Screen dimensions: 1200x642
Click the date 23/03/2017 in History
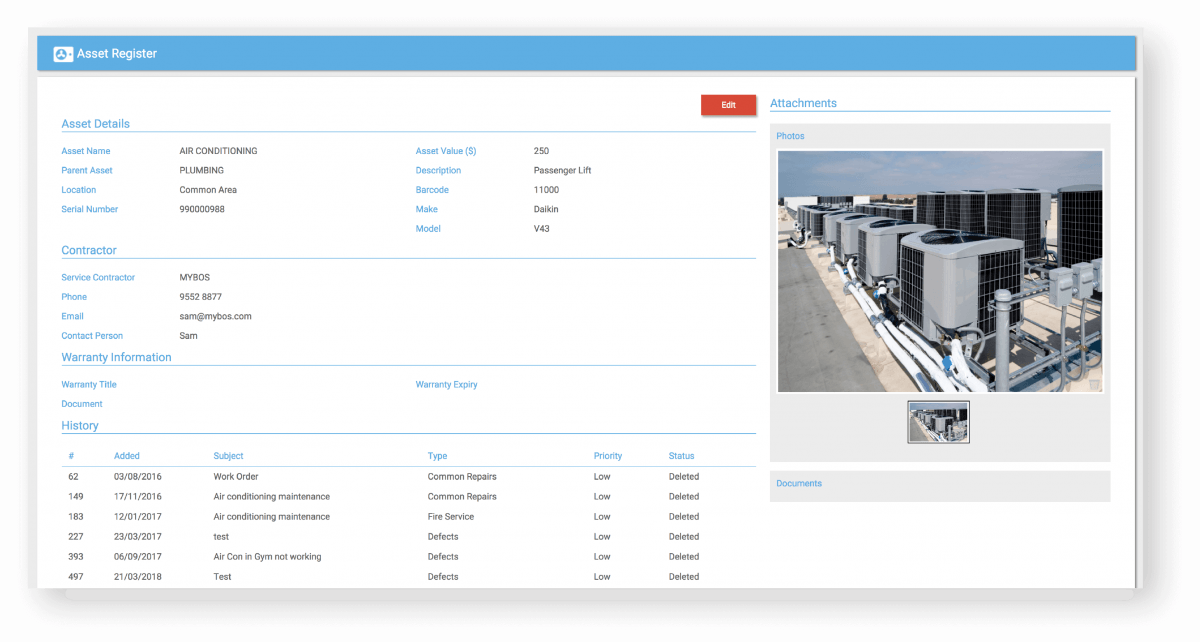point(138,537)
